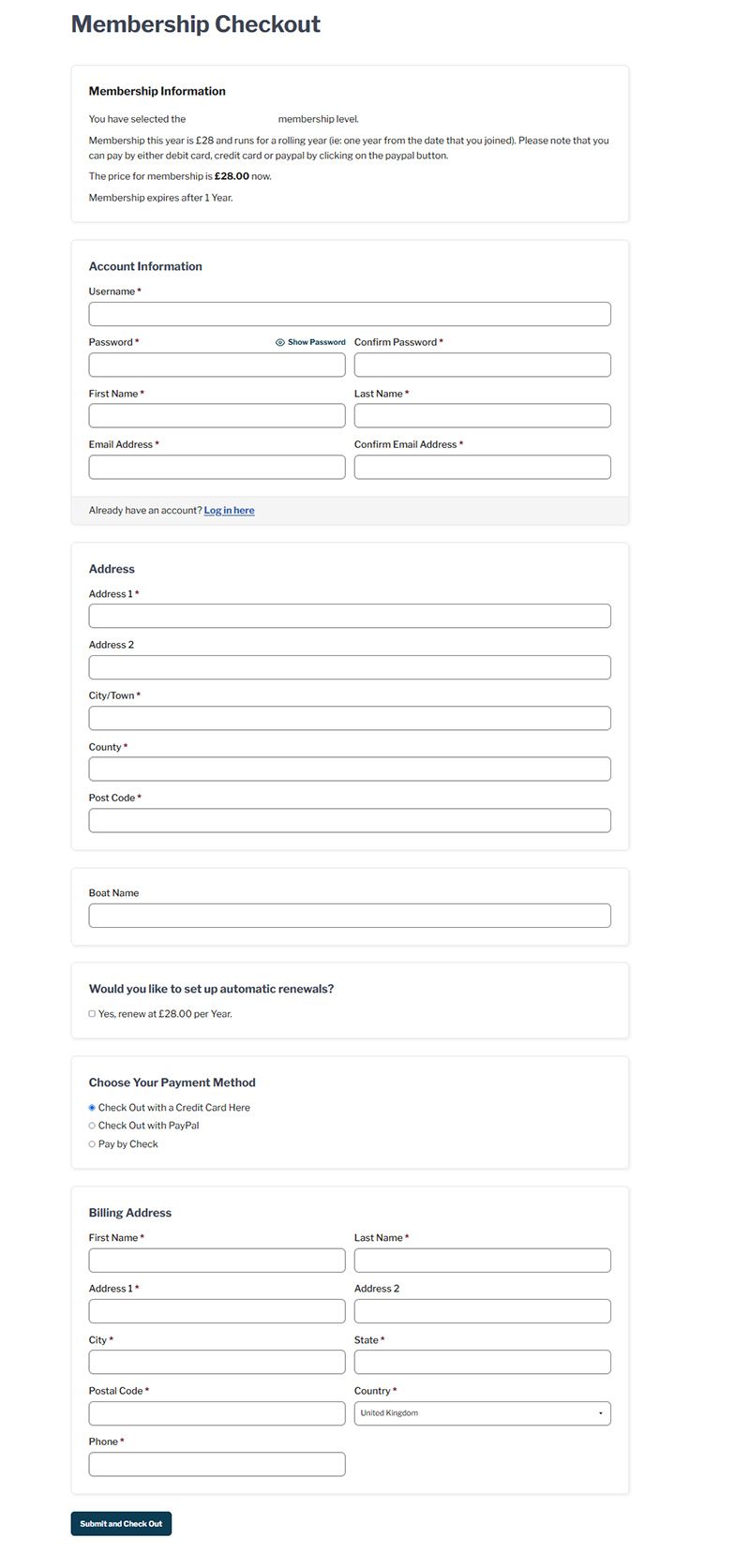Toggle the Show Password eye icon
The width and height of the screenshot is (750, 1568).
280,343
